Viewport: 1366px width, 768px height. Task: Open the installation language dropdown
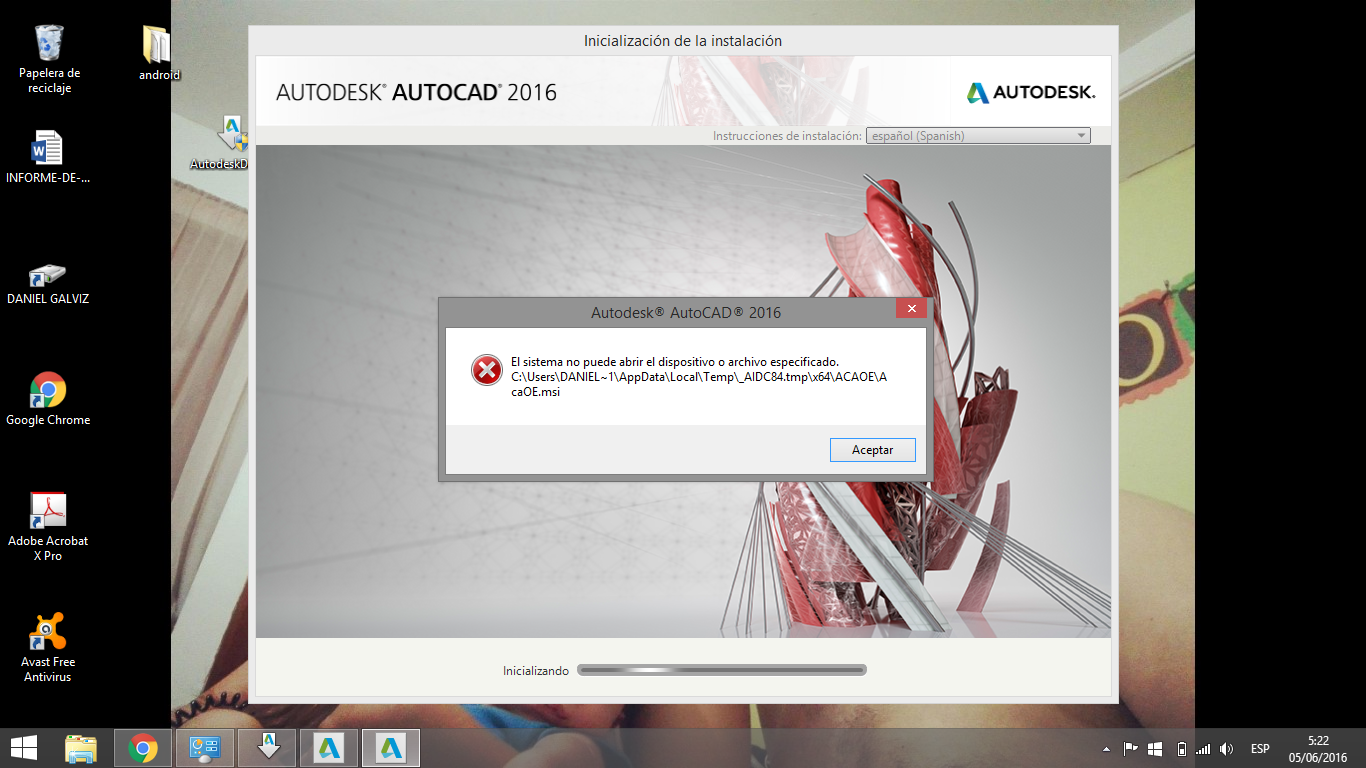978,136
